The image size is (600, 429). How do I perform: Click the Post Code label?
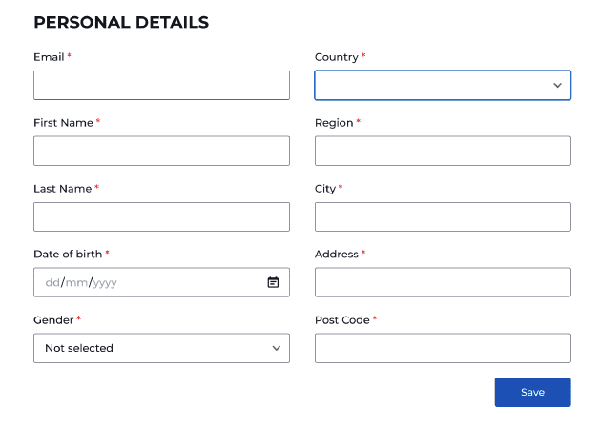point(342,320)
